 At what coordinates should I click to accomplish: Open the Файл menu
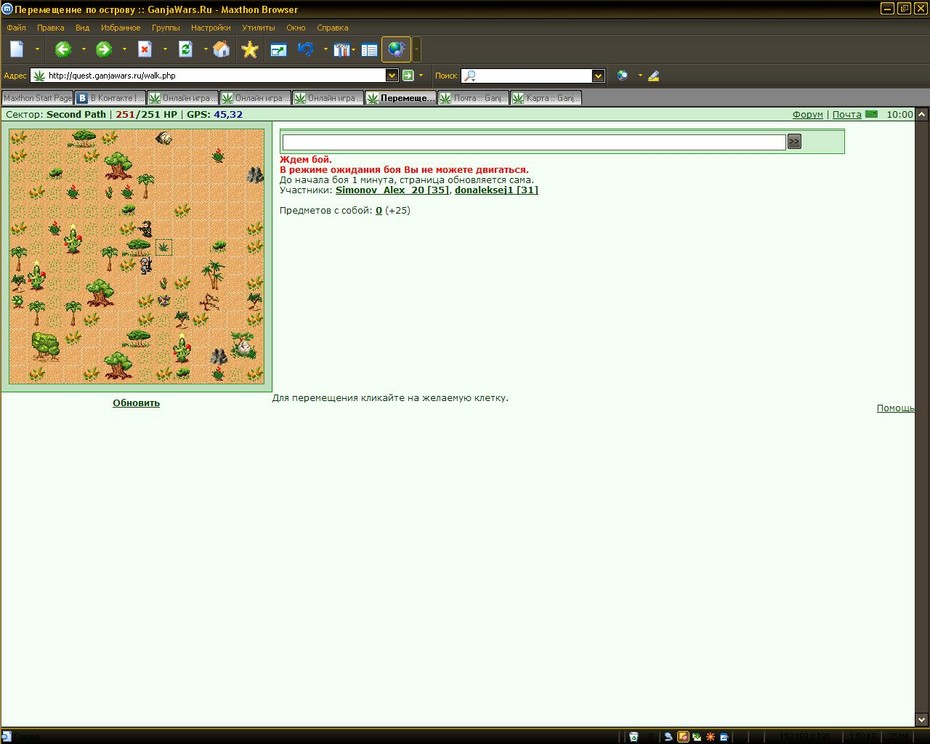[x=16, y=27]
